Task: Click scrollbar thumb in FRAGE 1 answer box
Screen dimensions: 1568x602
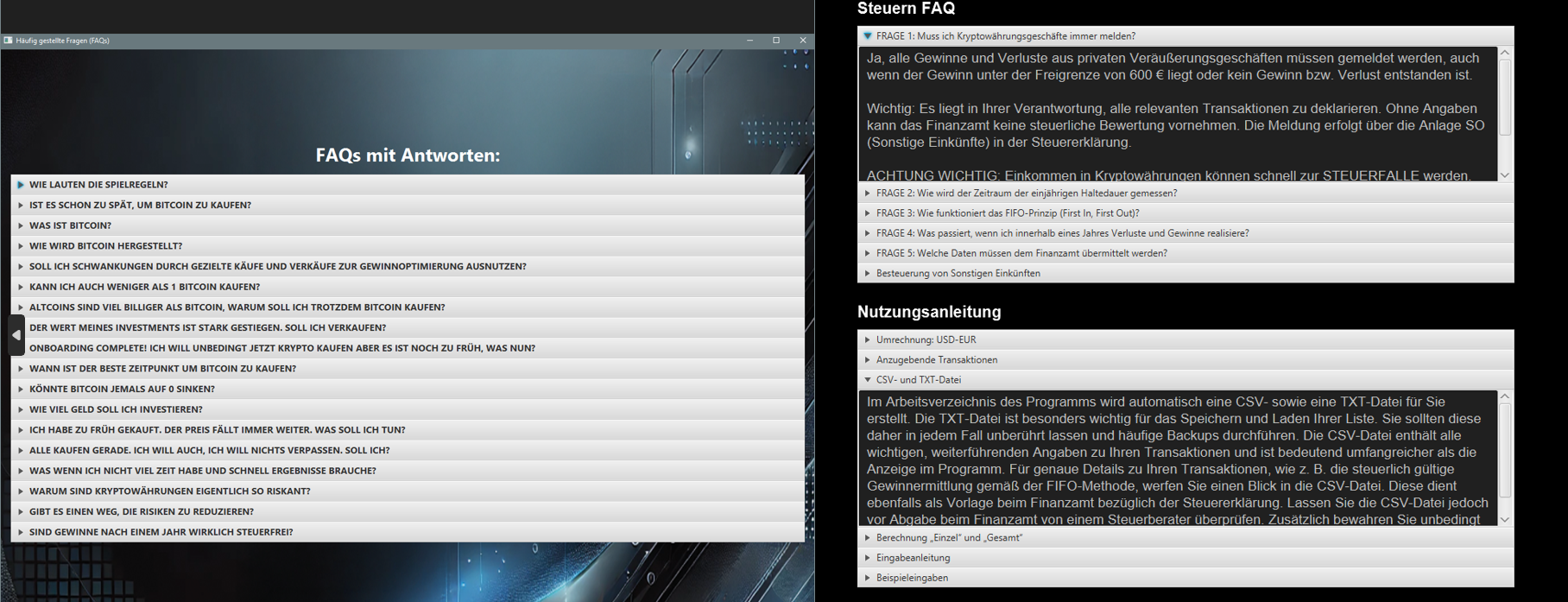Action: coord(1505,97)
